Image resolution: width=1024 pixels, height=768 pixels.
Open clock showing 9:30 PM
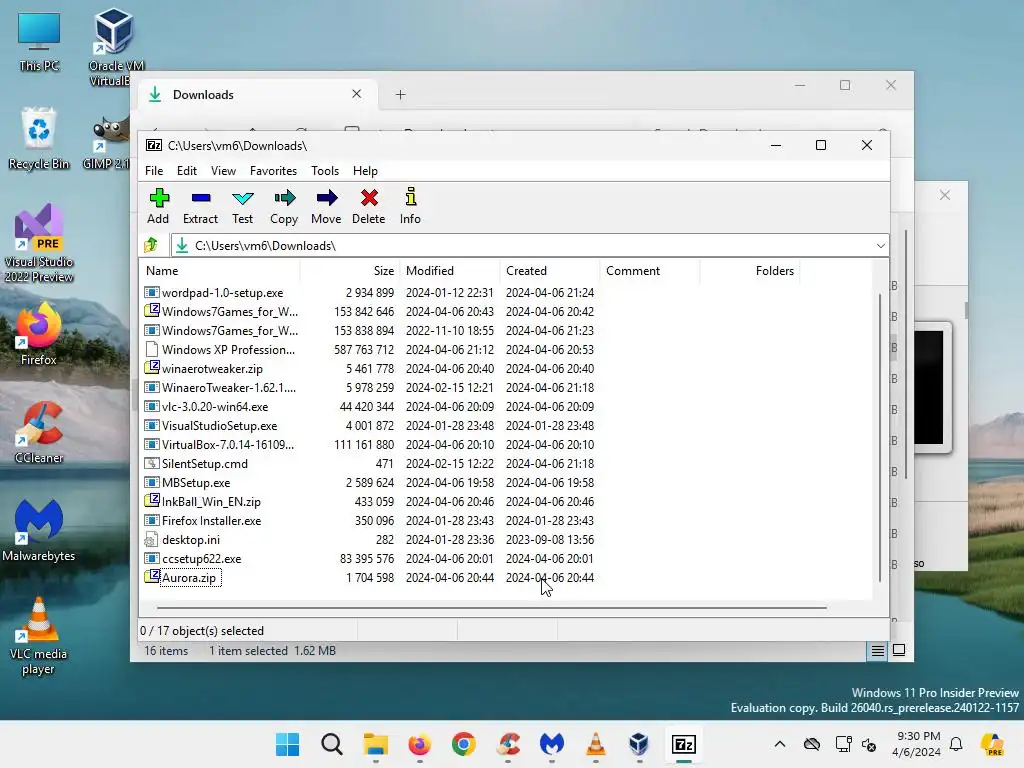918,744
